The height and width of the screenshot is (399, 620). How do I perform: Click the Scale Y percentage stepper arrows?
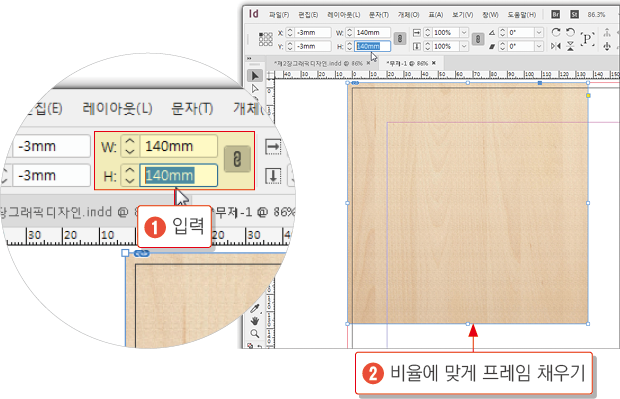click(427, 46)
